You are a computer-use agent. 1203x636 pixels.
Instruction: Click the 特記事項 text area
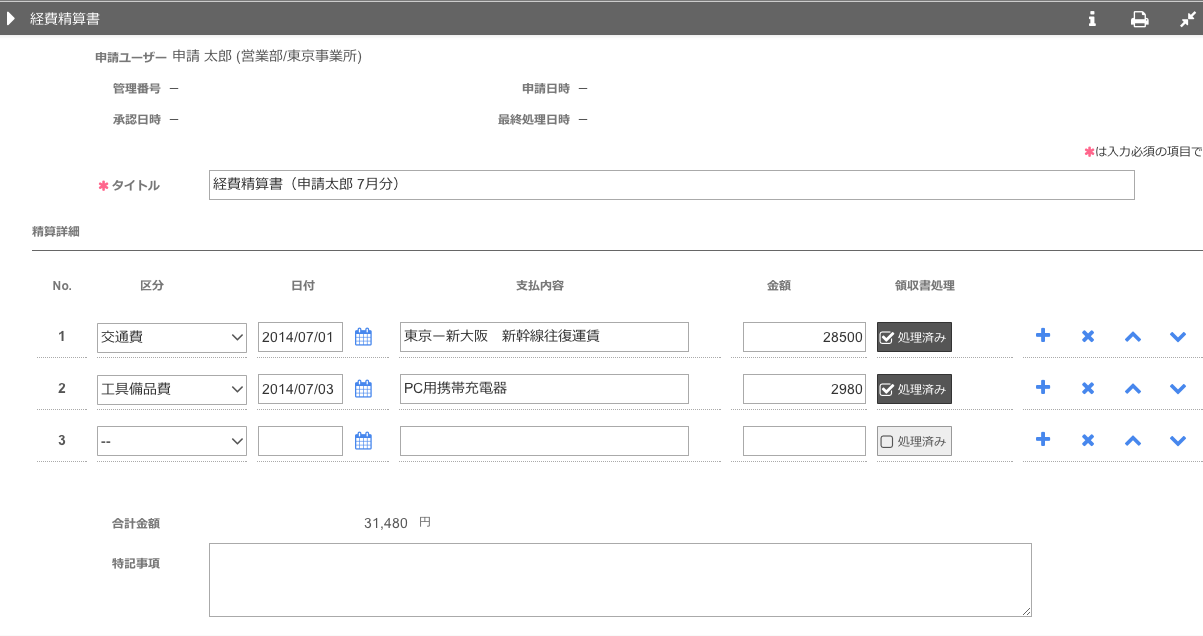point(620,580)
